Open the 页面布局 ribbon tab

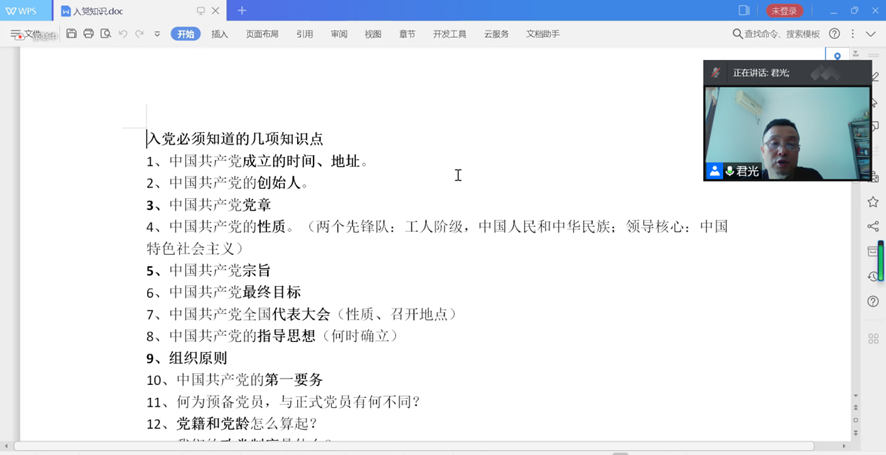pyautogui.click(x=263, y=34)
